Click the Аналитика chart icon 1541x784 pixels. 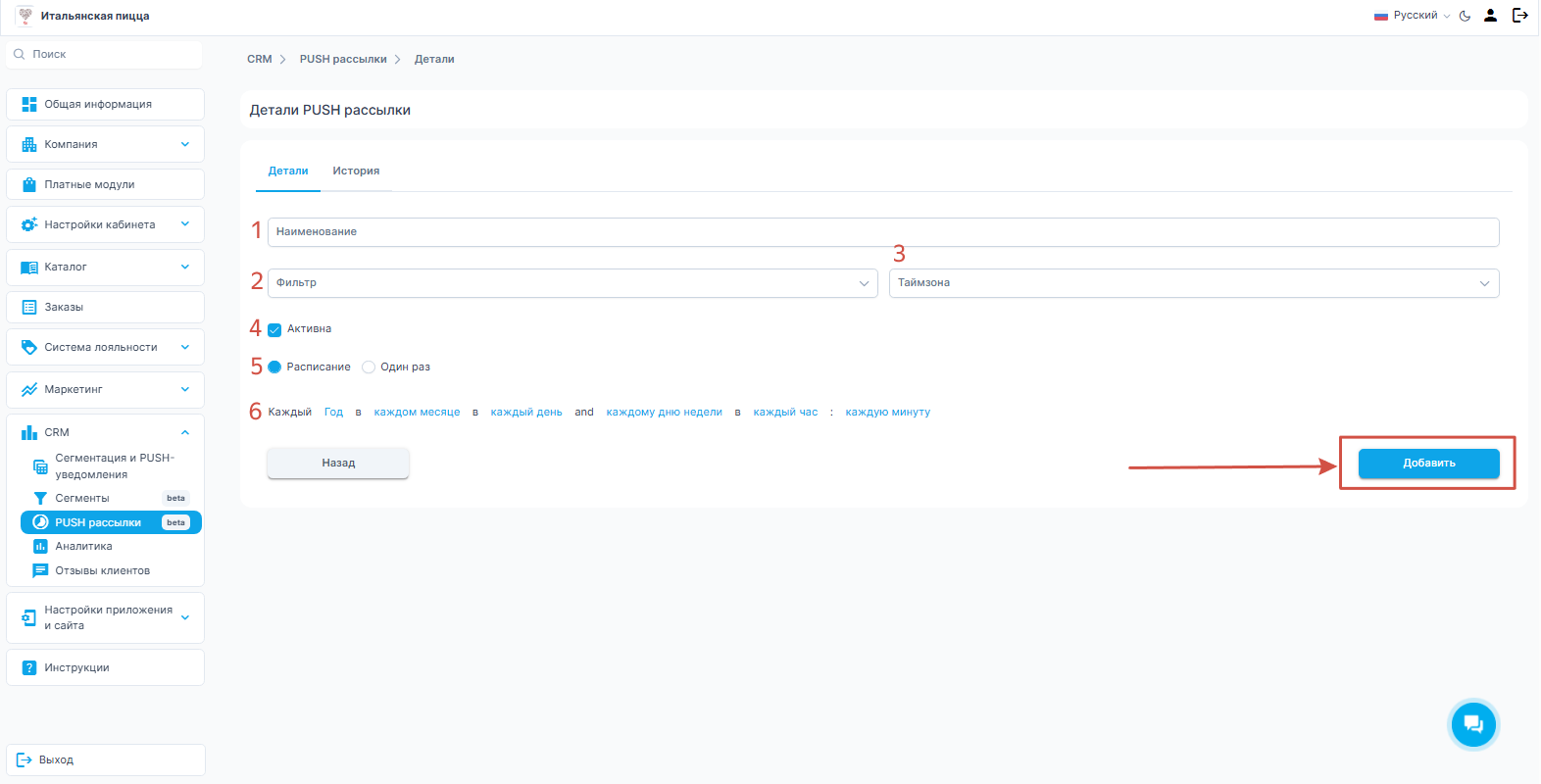tap(40, 546)
